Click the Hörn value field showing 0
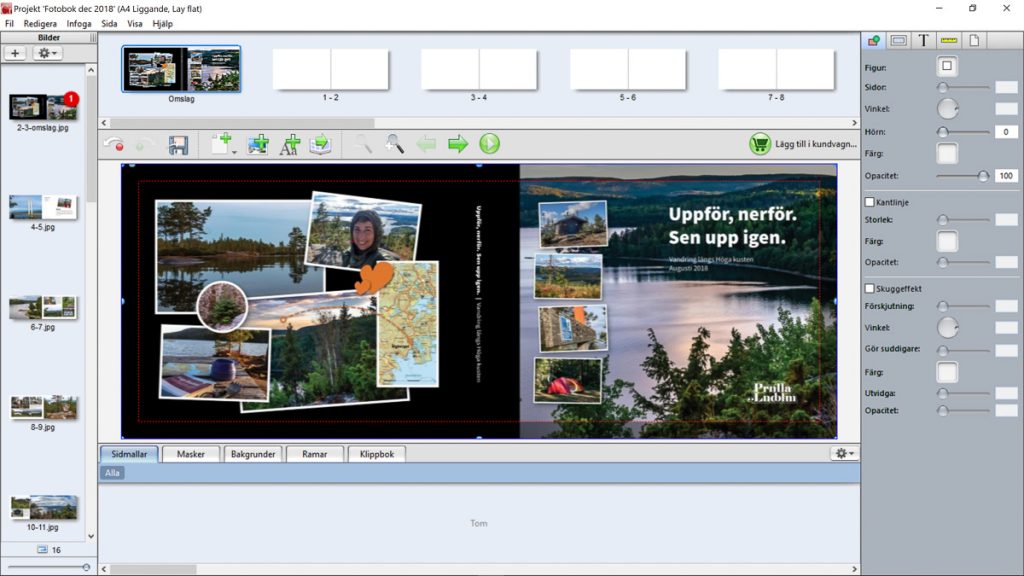Screen dimensions: 1024x576 coord(1006,132)
